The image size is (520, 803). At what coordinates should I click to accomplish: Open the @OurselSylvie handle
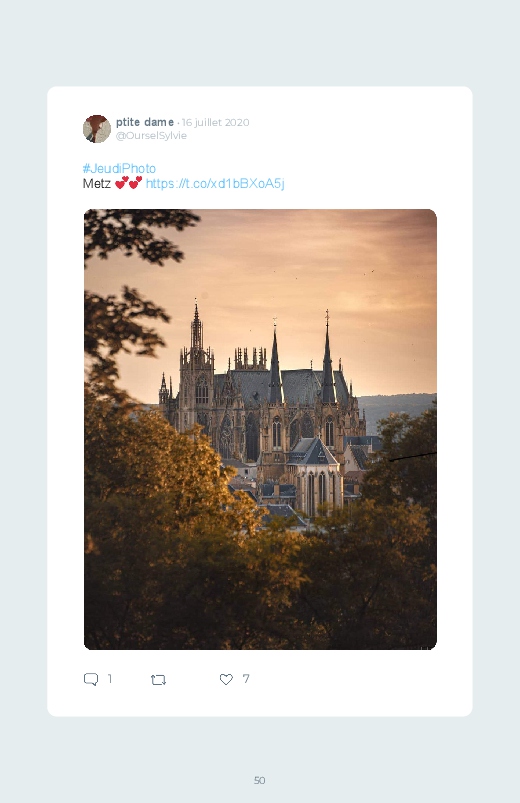tap(151, 136)
